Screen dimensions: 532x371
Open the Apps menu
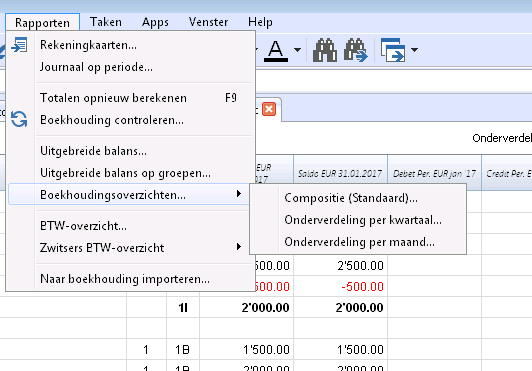tap(155, 22)
